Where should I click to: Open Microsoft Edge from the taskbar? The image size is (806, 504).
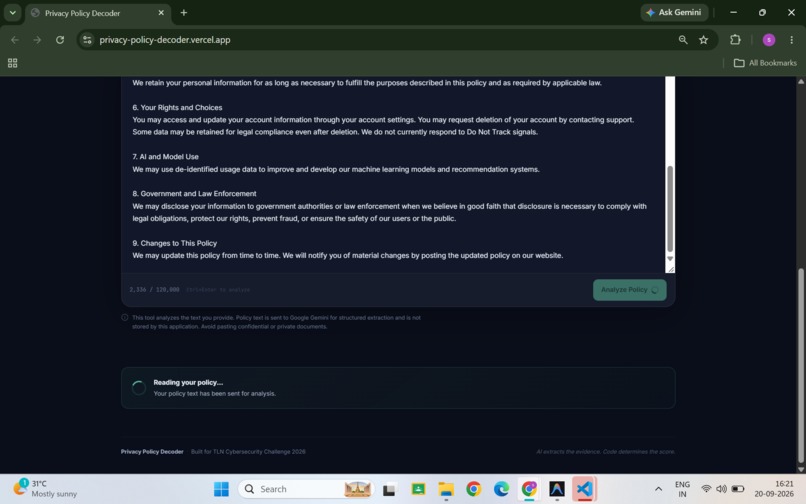tap(501, 489)
